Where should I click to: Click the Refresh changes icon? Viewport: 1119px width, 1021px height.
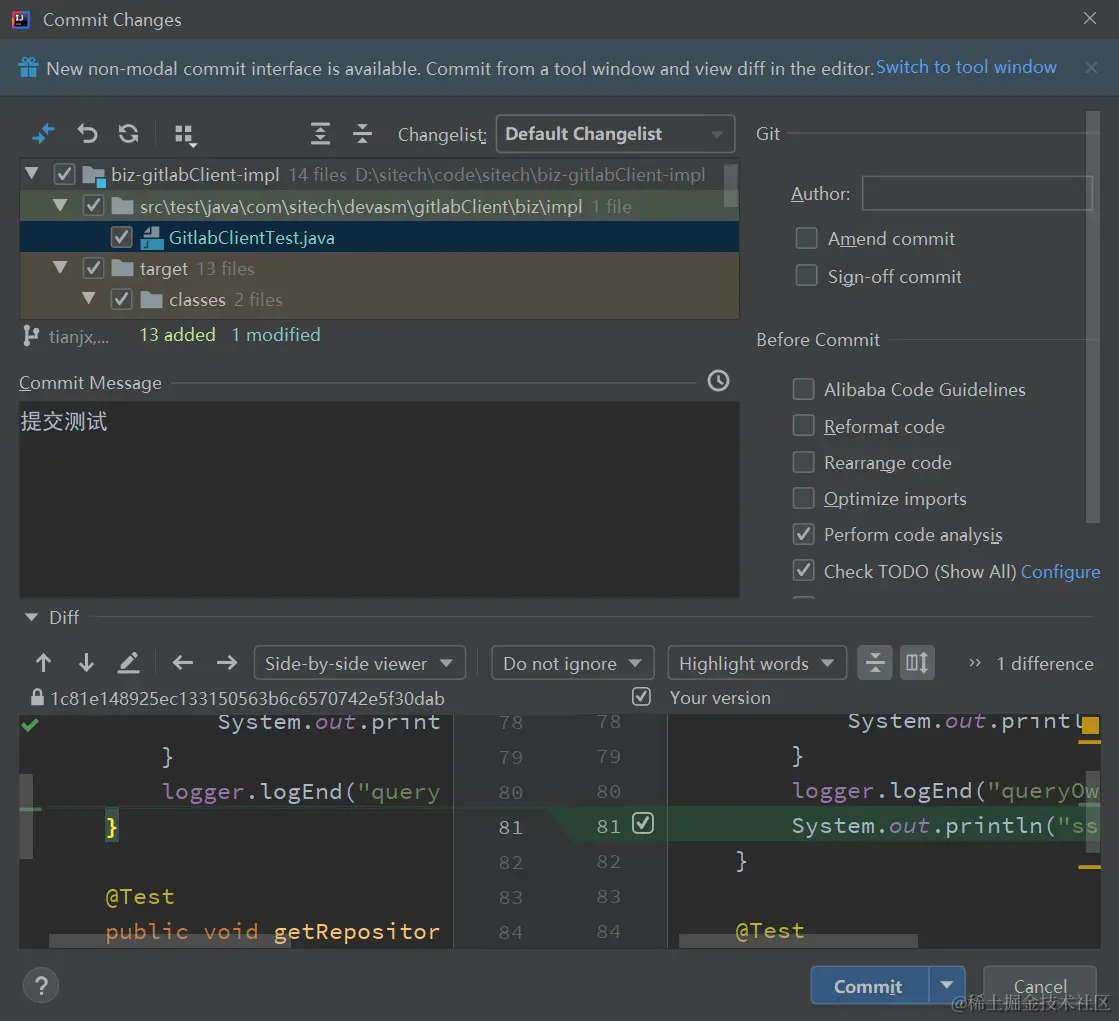129,133
